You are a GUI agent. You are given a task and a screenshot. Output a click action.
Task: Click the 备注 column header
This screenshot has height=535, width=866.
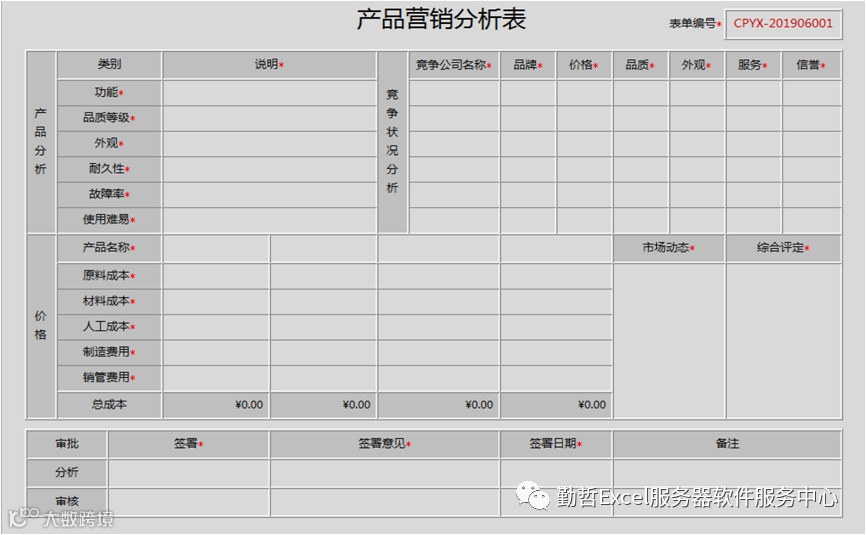click(x=727, y=444)
